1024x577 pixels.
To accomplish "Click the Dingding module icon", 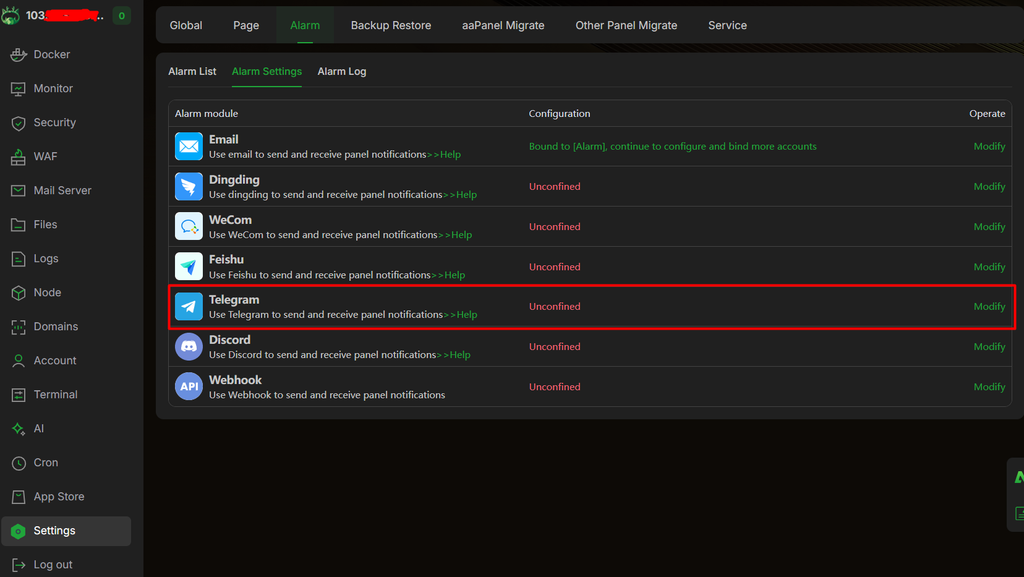I will (189, 187).
